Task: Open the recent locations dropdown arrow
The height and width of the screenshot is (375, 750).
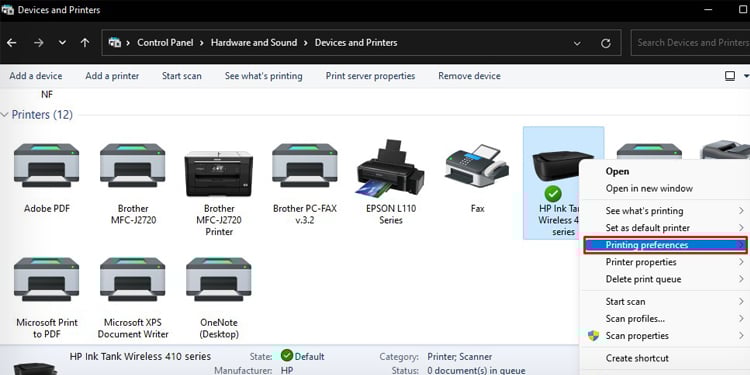Action: (62, 43)
